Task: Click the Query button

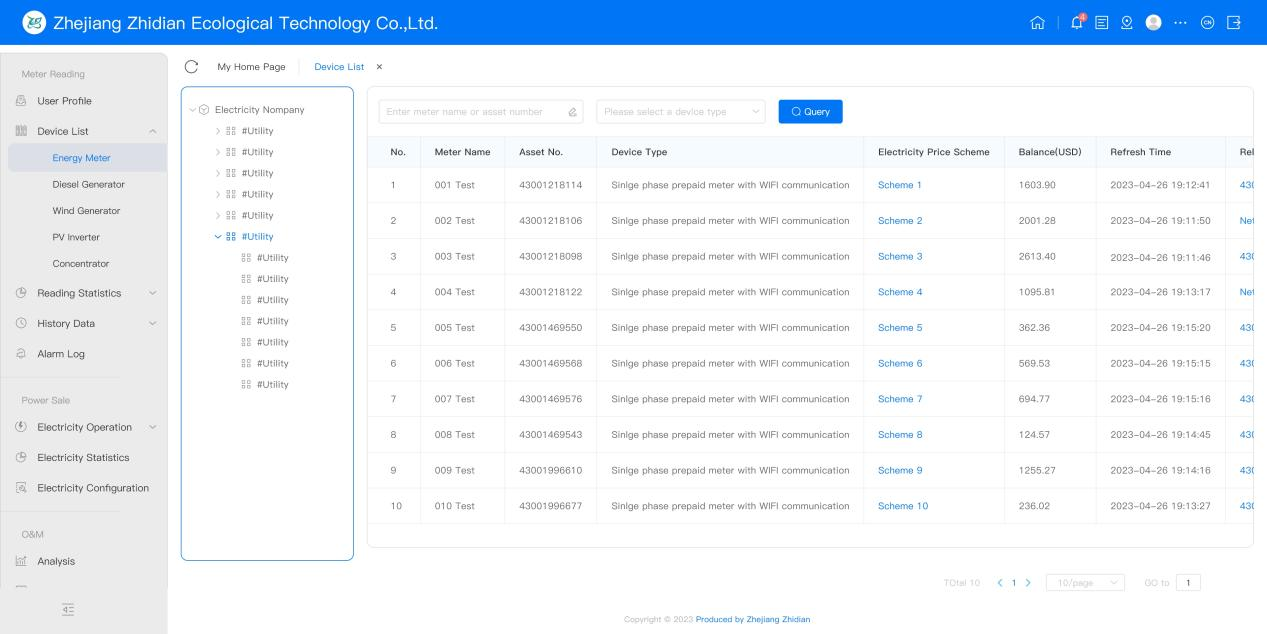Action: (x=810, y=112)
